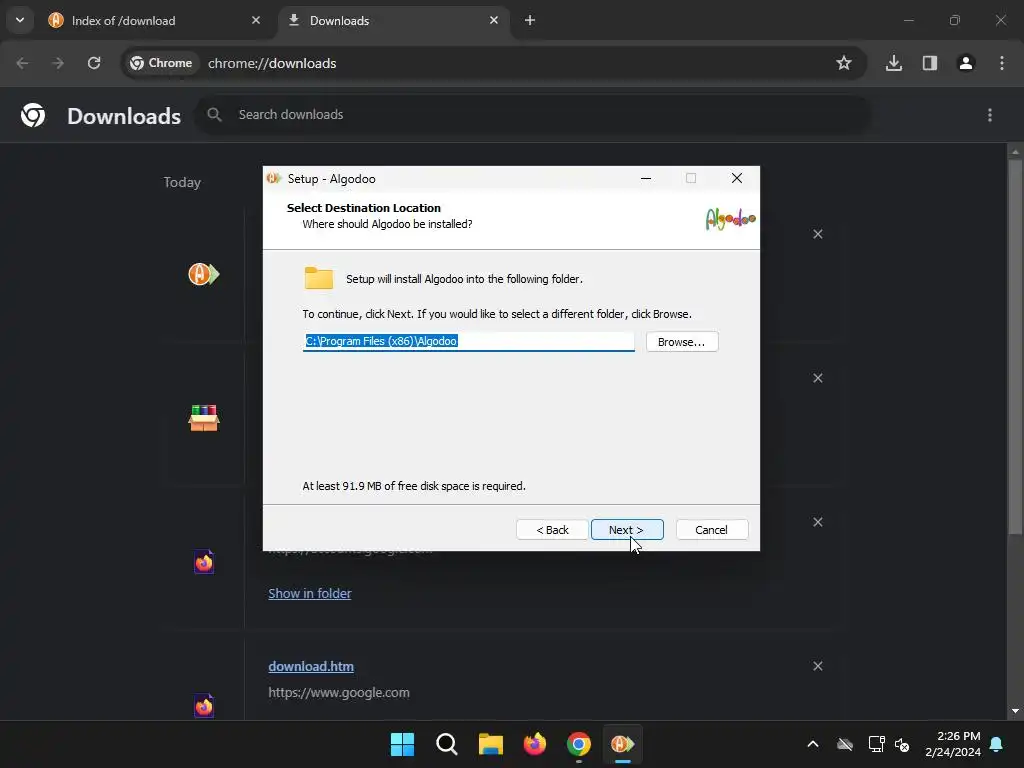This screenshot has height=768, width=1024.
Task: Remove the WinRAR download from list
Action: tap(818, 378)
